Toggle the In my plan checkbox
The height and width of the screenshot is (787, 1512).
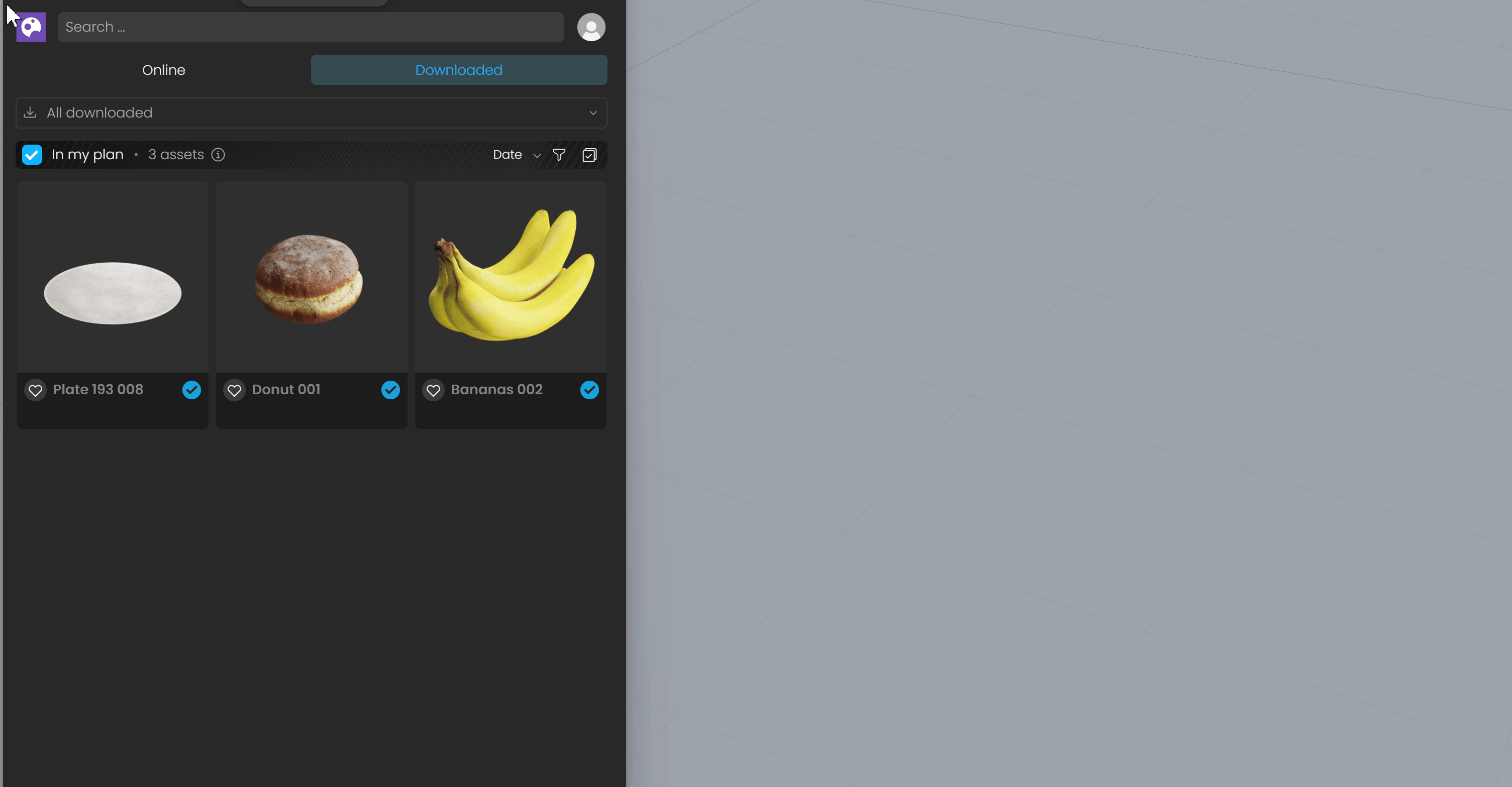click(32, 155)
